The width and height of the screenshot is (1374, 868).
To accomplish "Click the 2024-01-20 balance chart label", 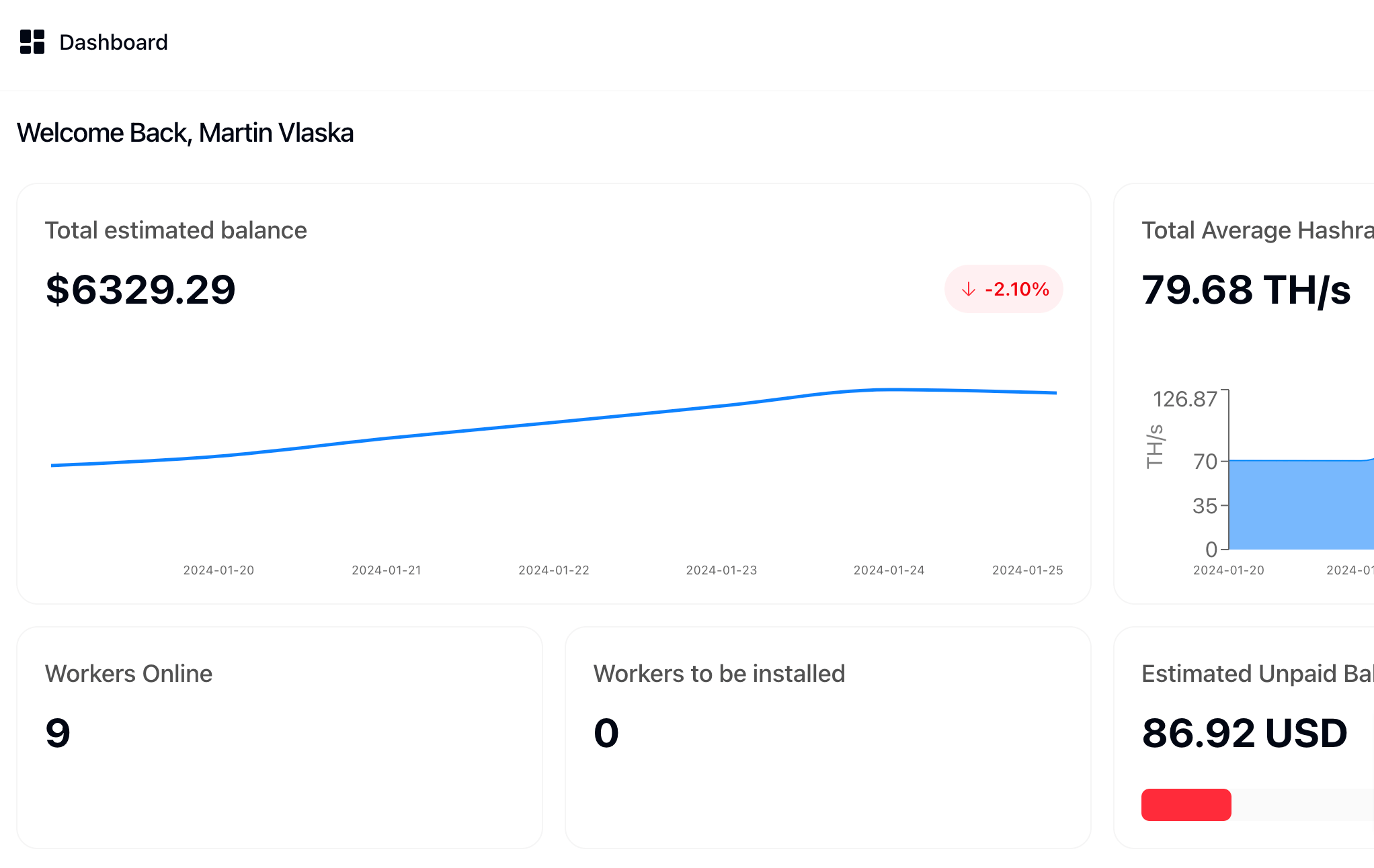I will tap(218, 570).
